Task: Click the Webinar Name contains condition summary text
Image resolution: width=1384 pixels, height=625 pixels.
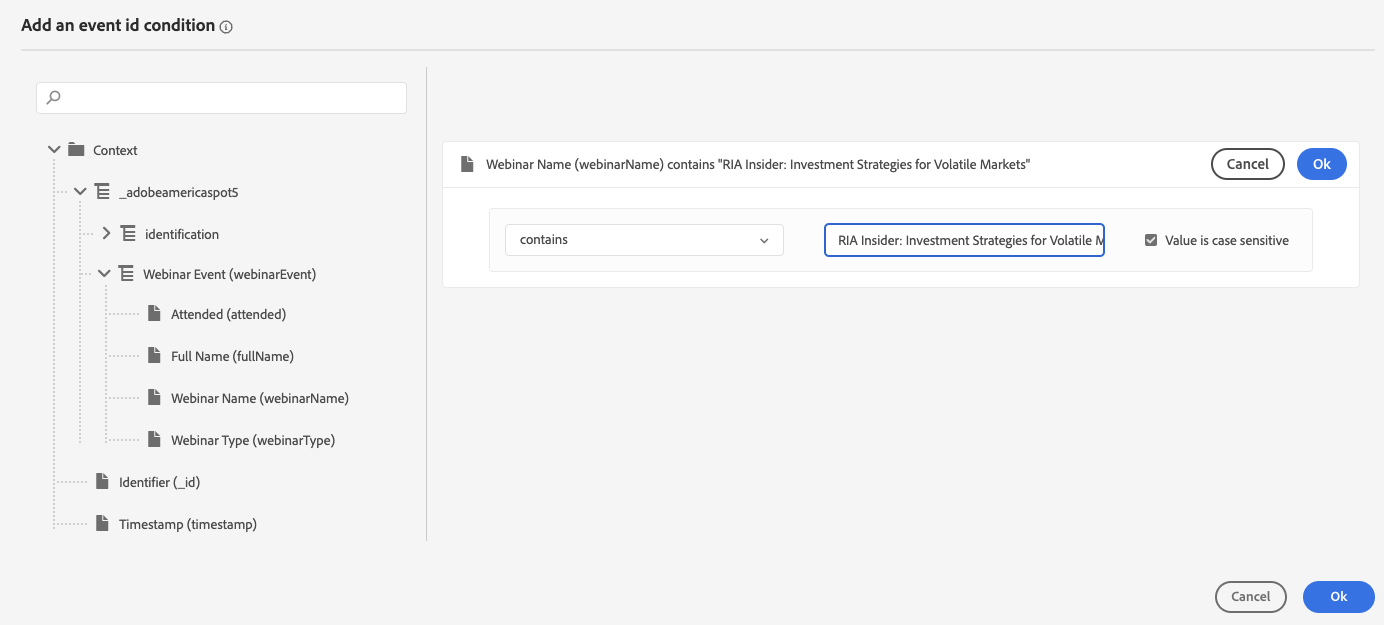Action: pos(758,164)
